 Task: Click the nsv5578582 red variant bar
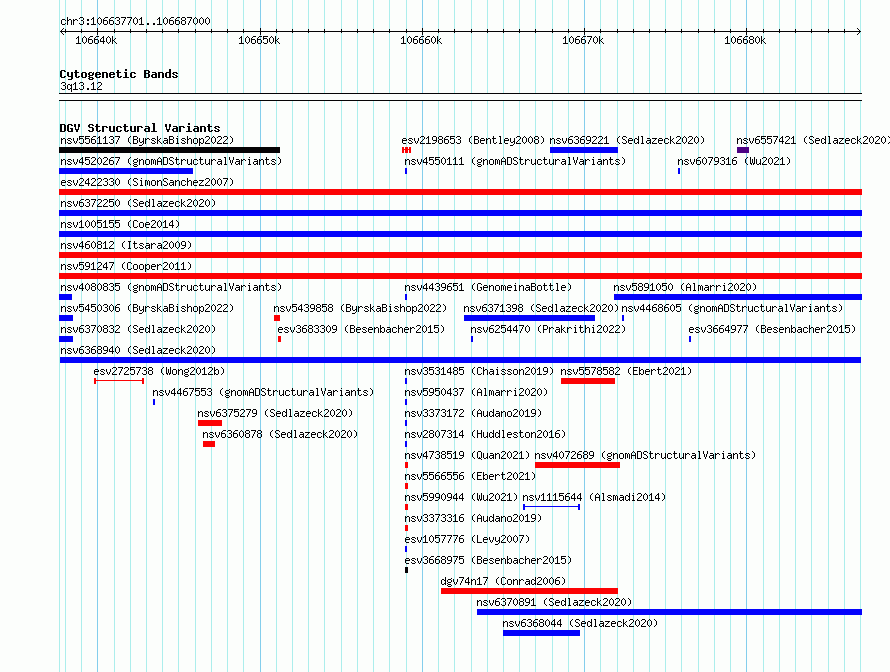coord(588,381)
